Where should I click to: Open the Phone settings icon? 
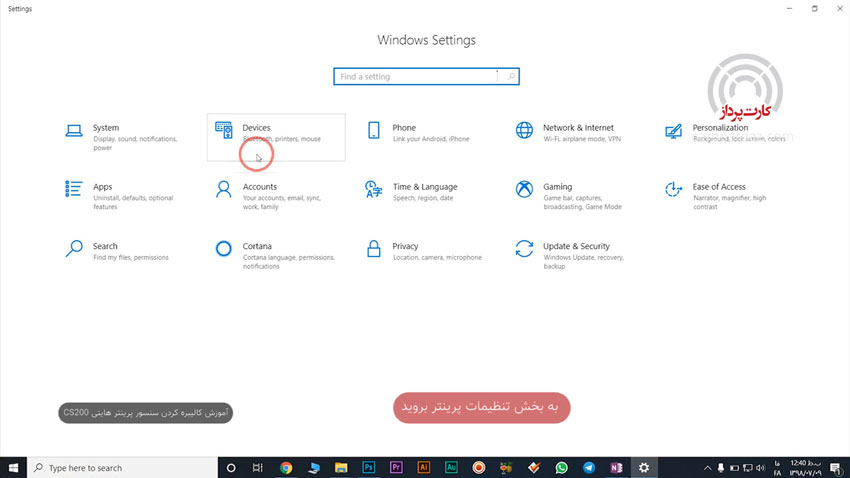374,130
